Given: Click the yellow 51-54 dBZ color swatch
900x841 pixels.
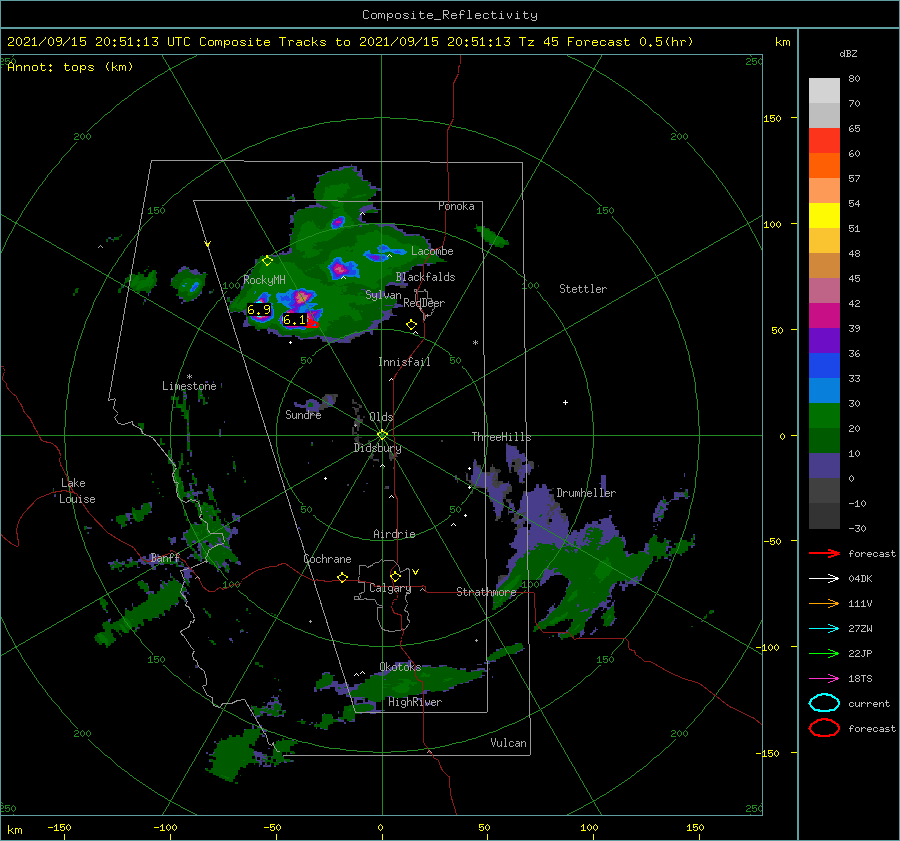Looking at the screenshot, I should 824,215.
